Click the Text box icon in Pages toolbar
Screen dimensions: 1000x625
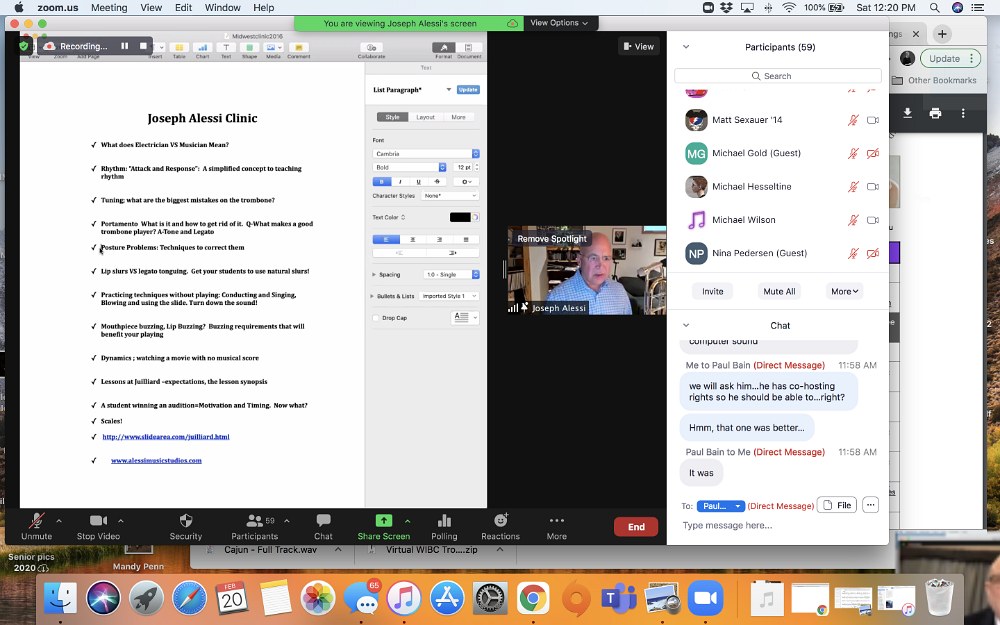[x=226, y=48]
